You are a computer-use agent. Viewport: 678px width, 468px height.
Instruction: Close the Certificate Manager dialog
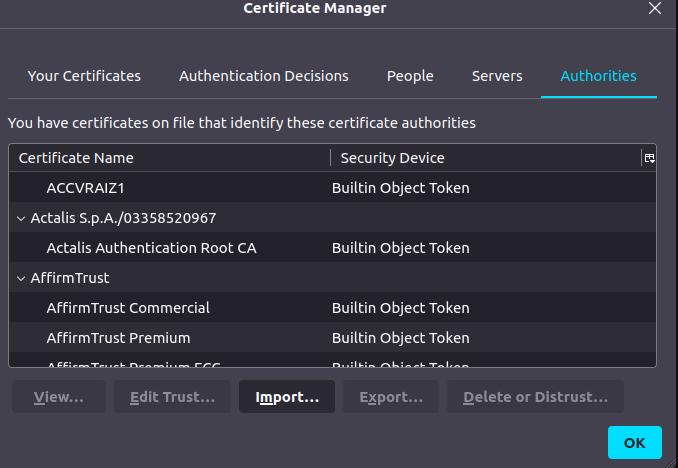(x=655, y=9)
